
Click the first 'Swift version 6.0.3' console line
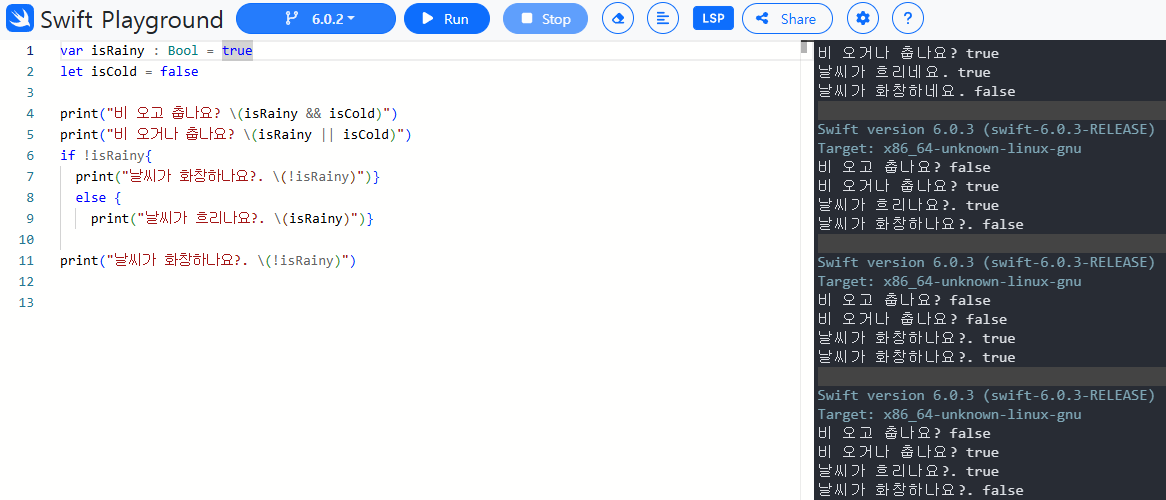coord(985,129)
